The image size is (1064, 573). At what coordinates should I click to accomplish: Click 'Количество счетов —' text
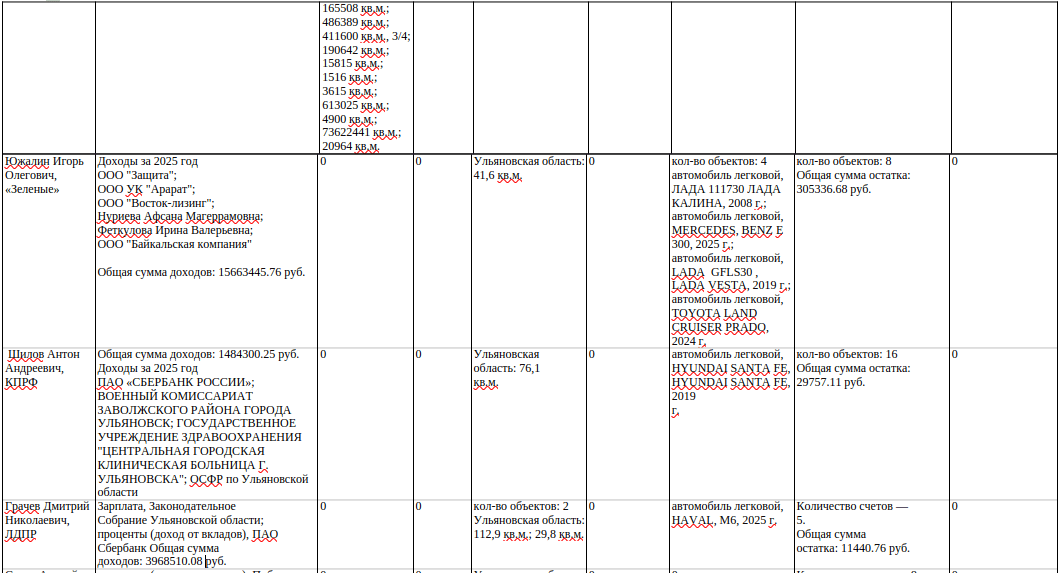(852, 506)
